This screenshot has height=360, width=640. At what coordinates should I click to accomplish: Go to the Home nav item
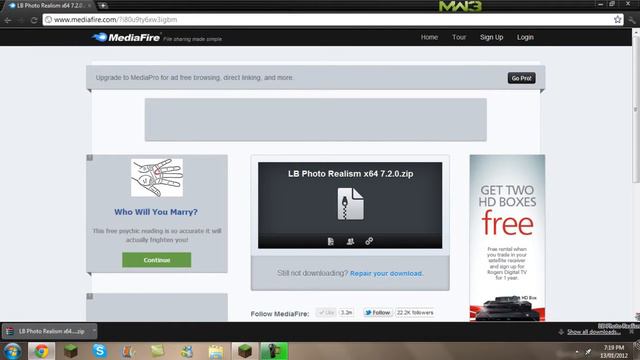[429, 37]
